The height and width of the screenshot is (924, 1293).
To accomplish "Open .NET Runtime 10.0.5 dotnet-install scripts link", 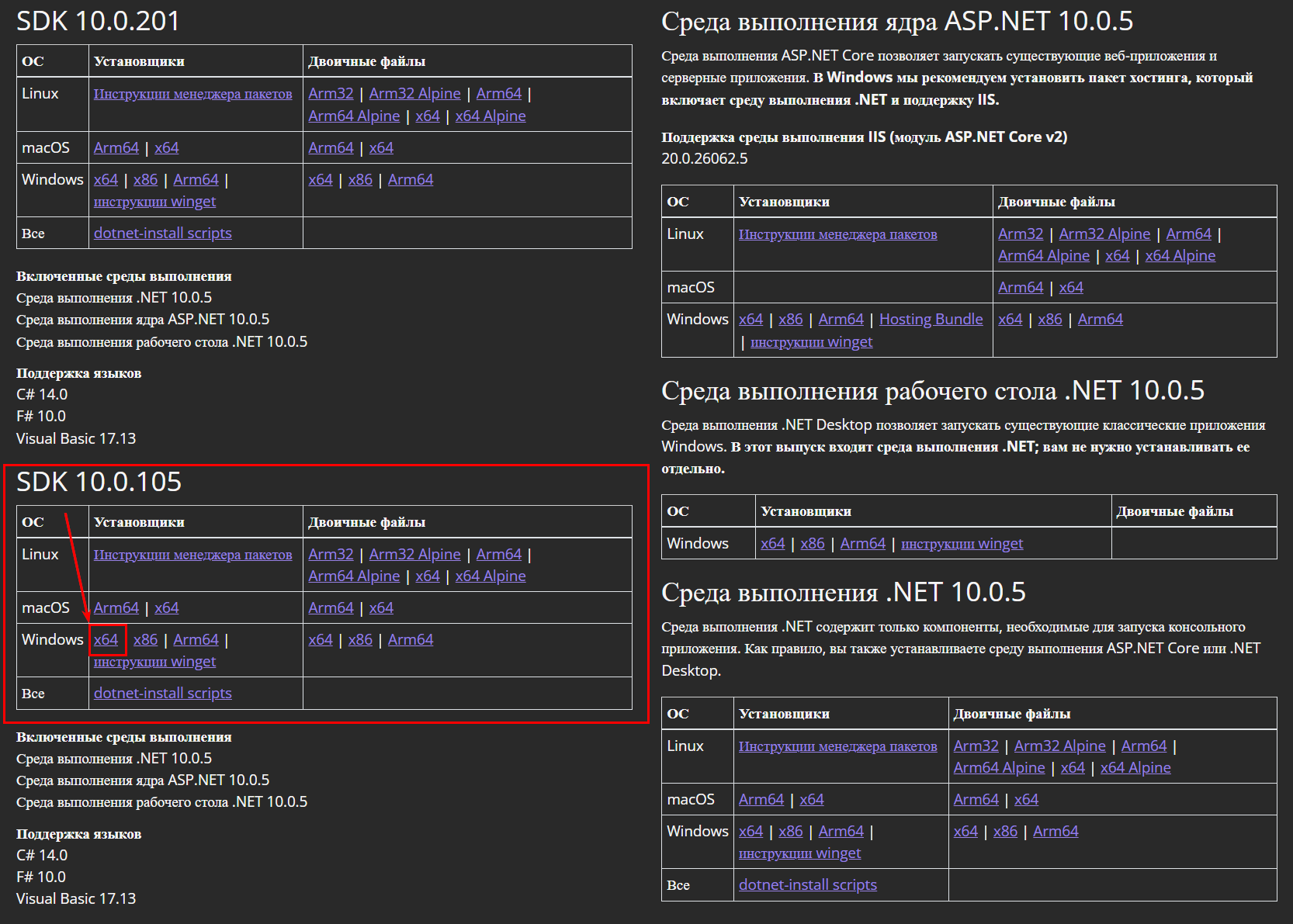I will tap(808, 885).
